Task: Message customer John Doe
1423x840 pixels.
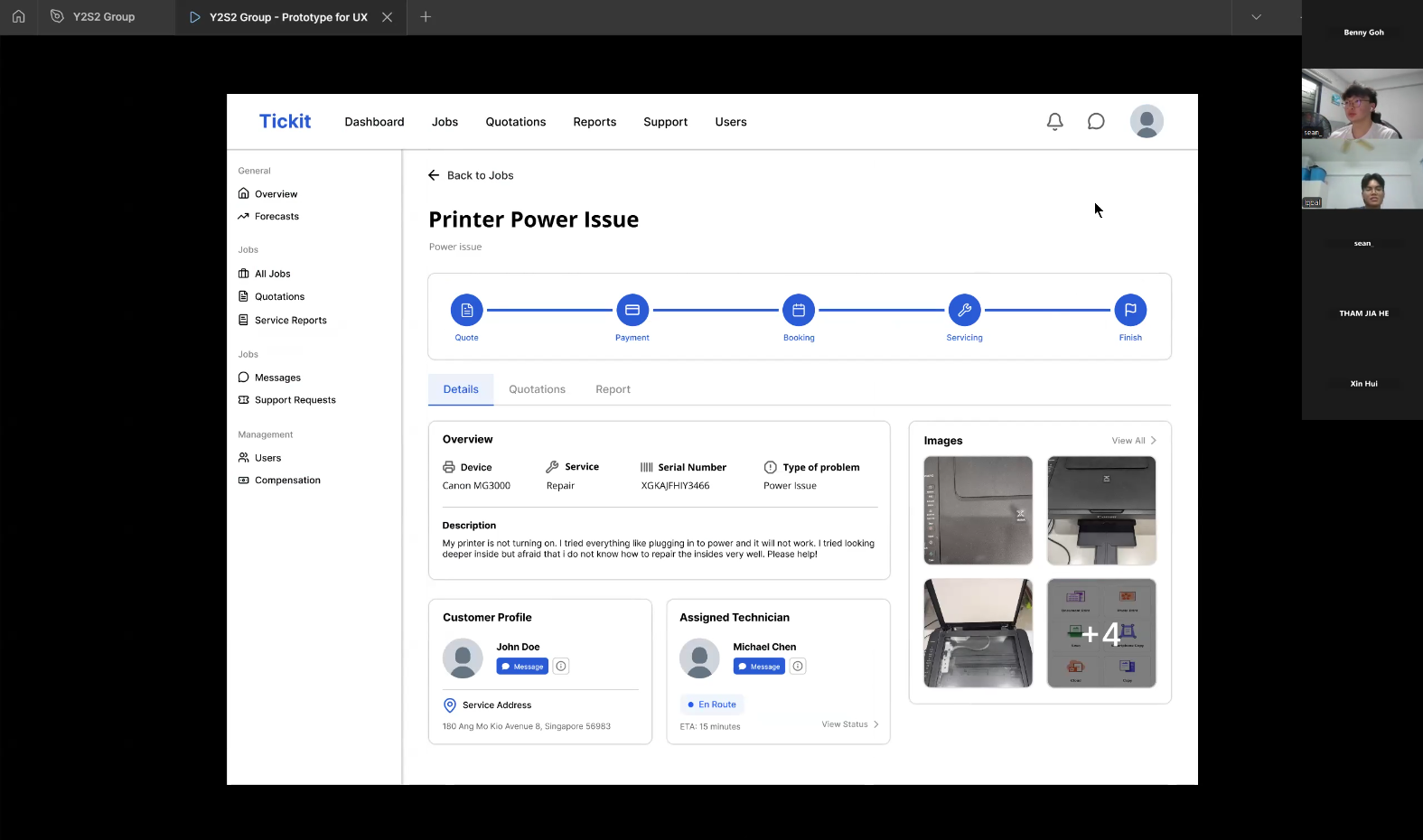Action: [x=522, y=667]
